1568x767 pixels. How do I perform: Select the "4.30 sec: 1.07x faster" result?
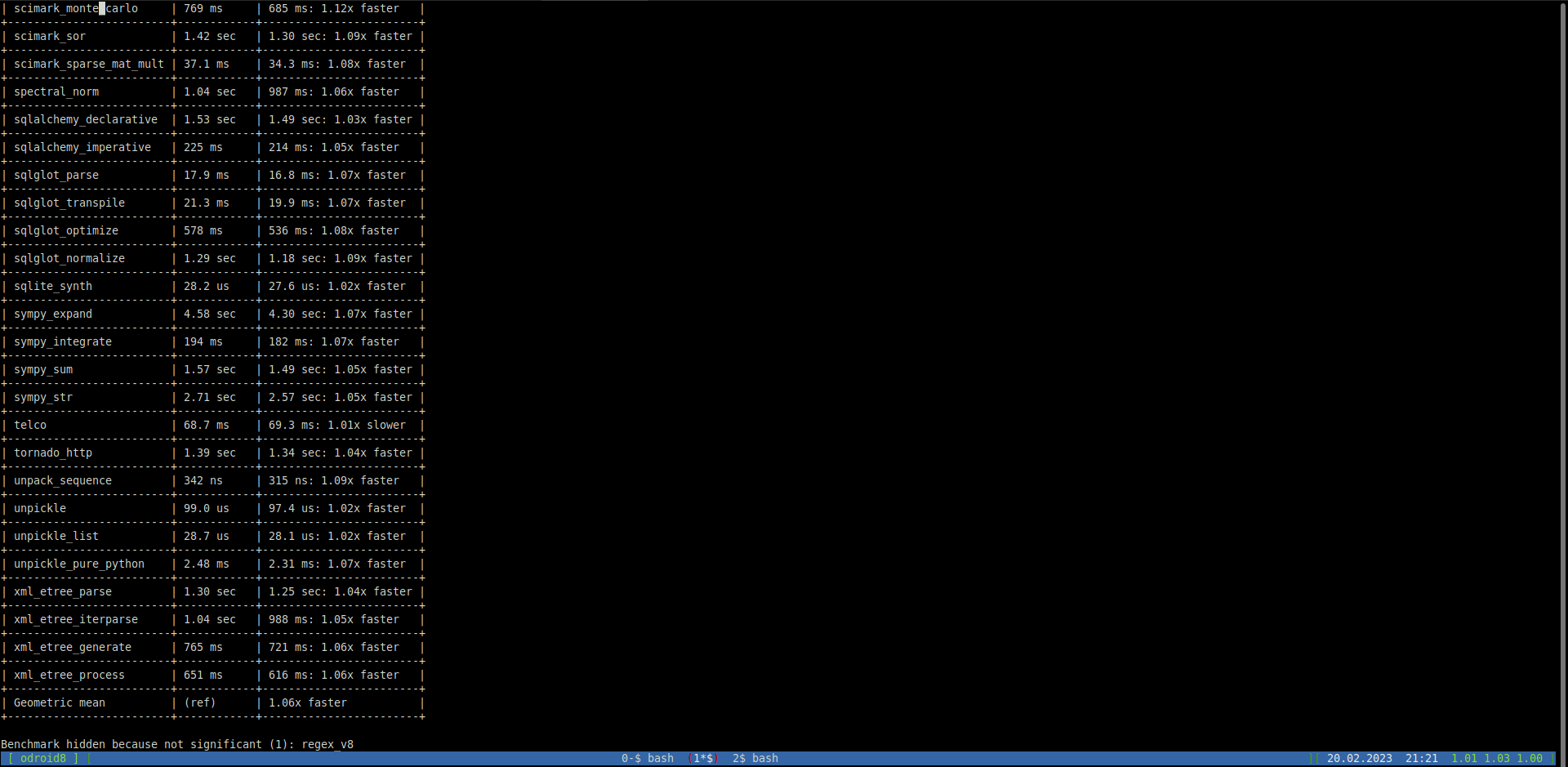coord(341,314)
